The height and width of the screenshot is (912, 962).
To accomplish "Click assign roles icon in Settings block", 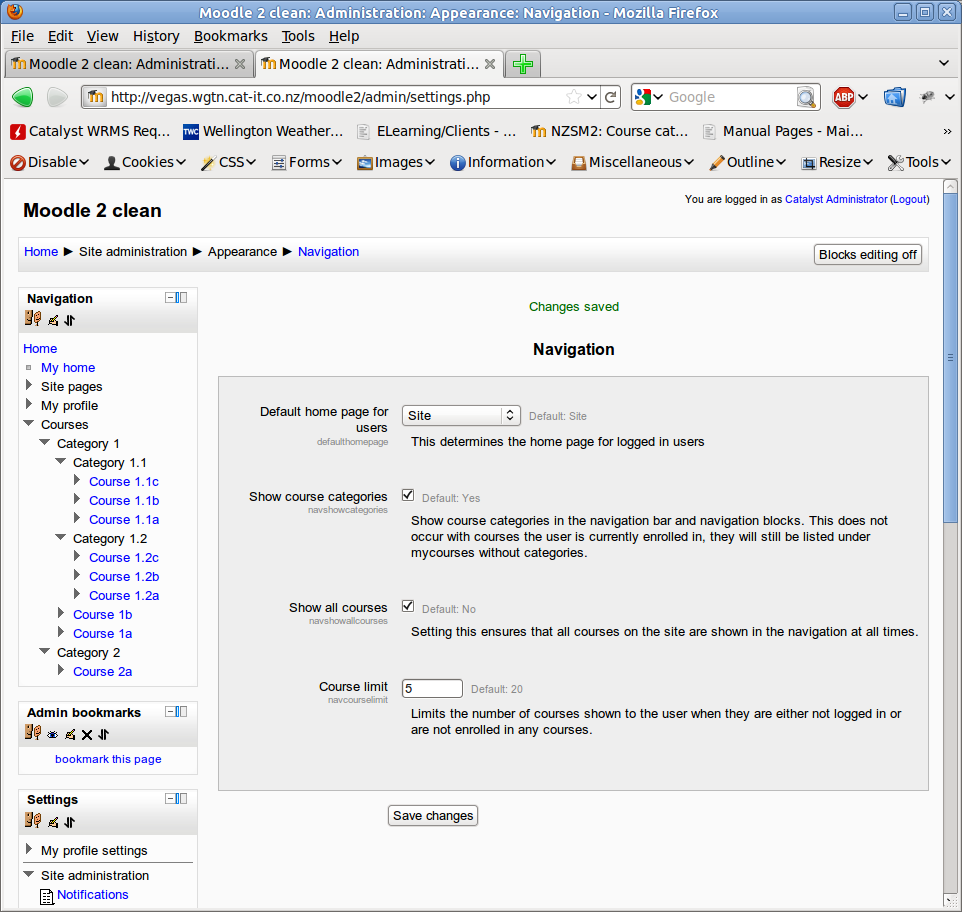I will point(33,821).
